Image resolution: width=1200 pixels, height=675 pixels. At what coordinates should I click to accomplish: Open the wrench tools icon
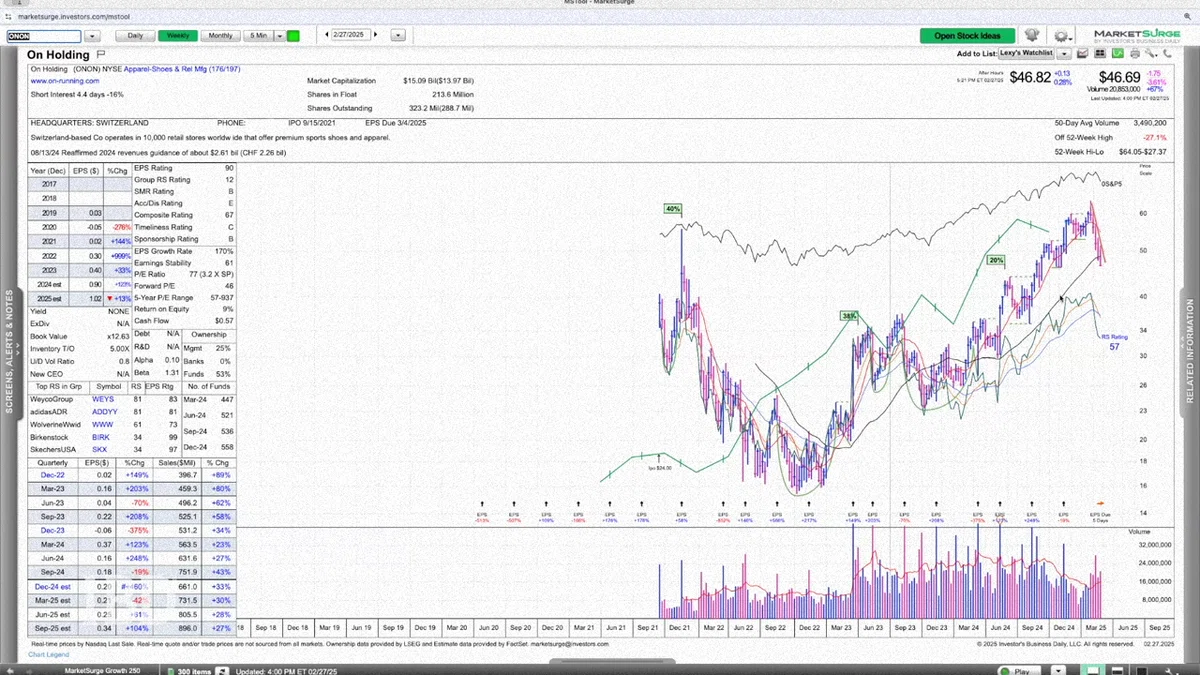coord(1153,53)
